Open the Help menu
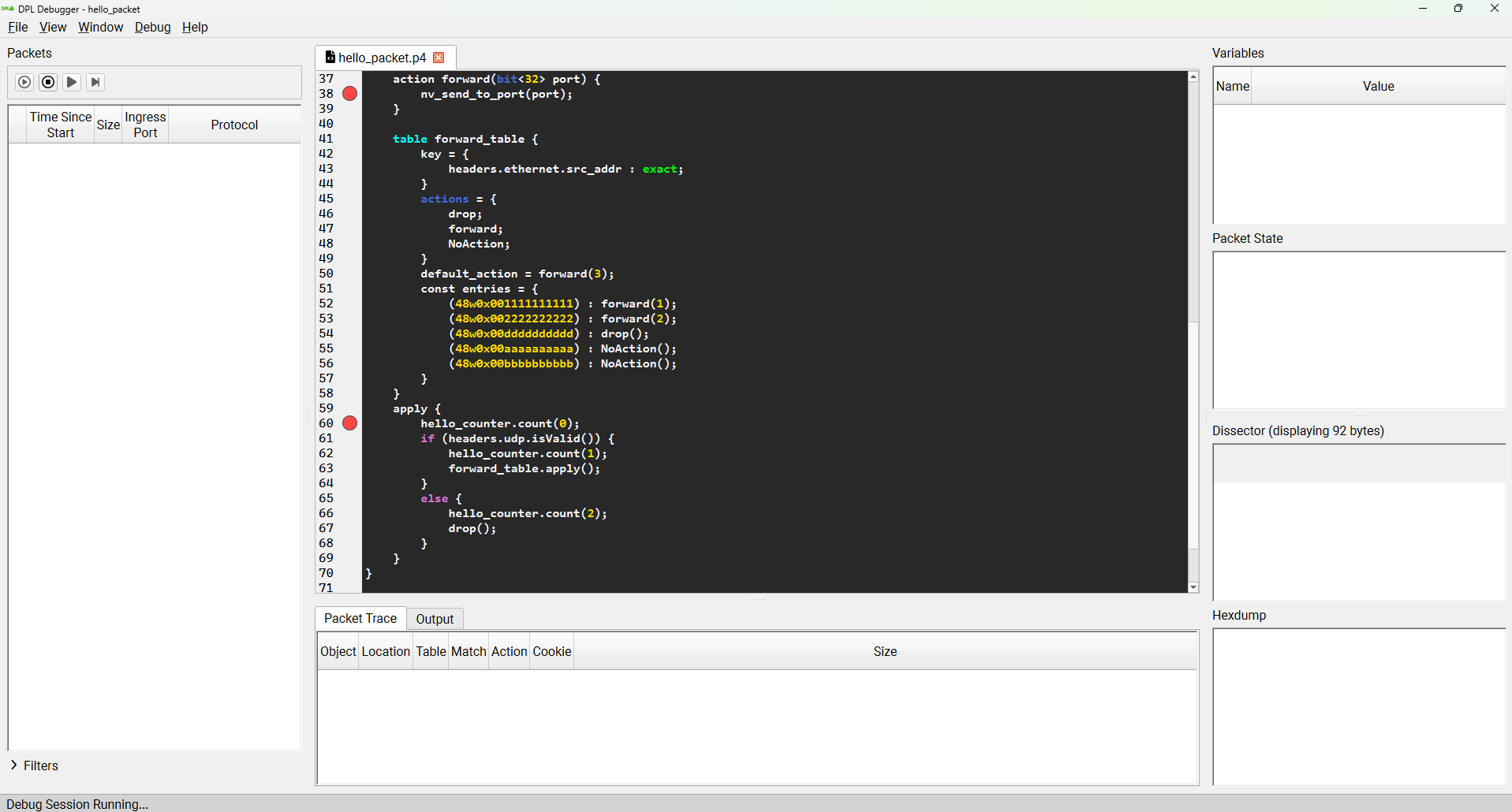 (x=195, y=27)
